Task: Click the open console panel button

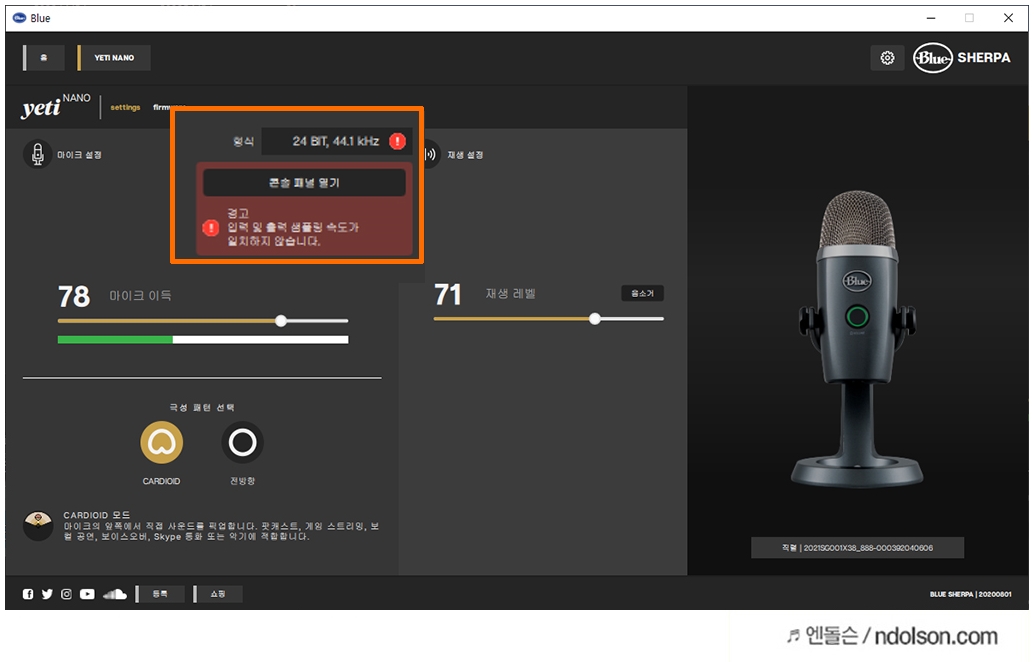Action: tap(304, 183)
